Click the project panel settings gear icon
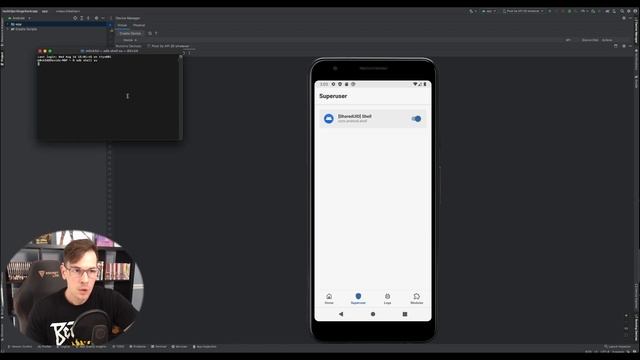Image resolution: width=640 pixels, height=360 pixels. tap(96, 18)
